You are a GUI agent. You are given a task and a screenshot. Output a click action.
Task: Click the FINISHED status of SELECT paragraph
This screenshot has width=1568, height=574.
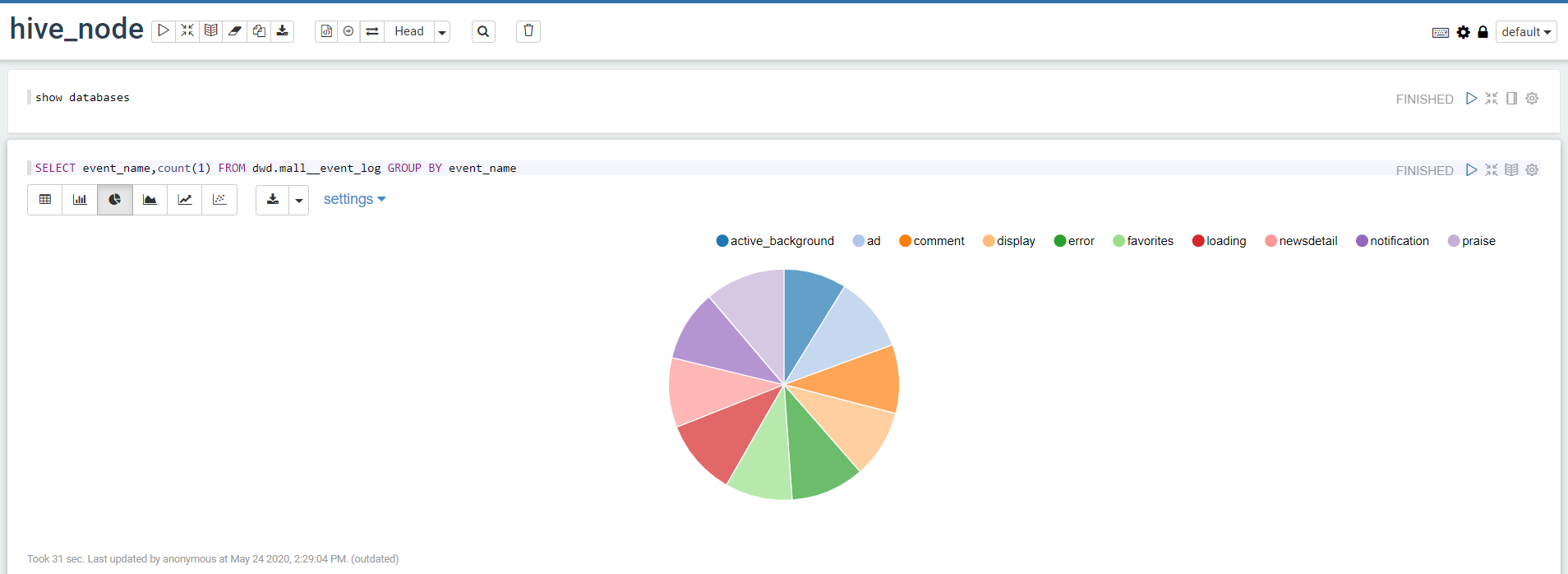coord(1424,171)
